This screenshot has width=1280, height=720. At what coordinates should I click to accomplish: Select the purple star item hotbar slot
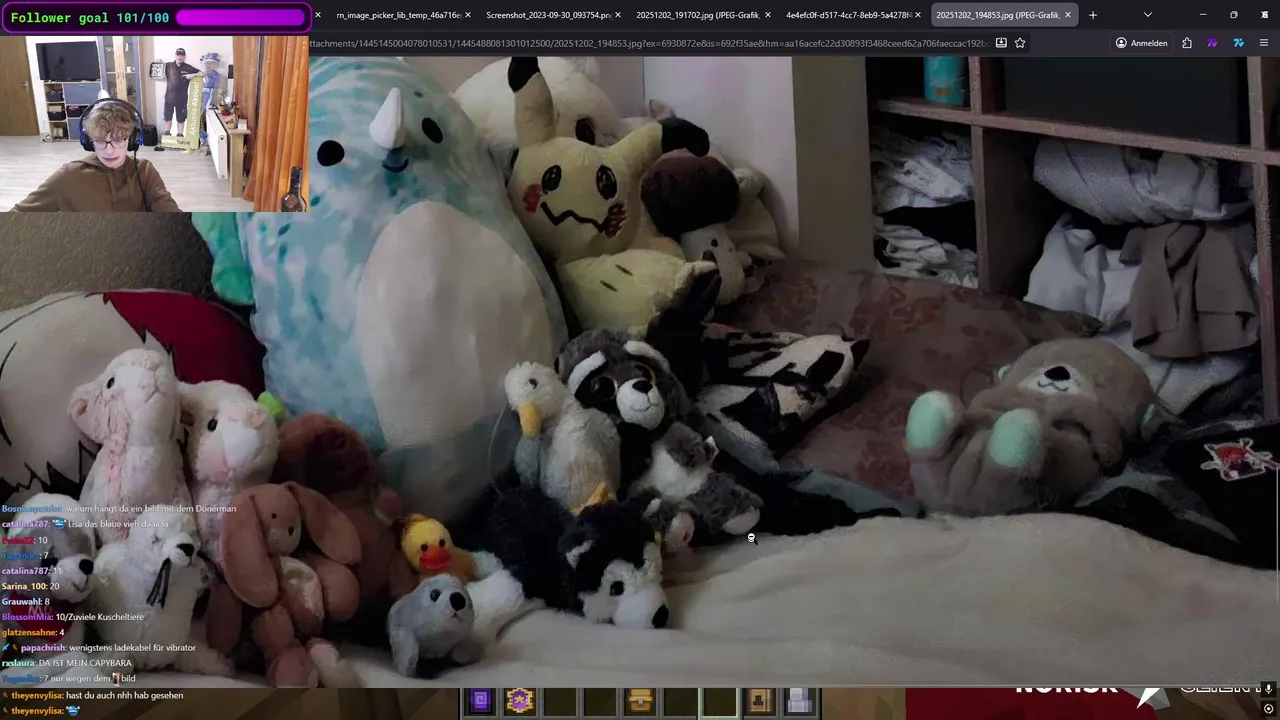520,701
